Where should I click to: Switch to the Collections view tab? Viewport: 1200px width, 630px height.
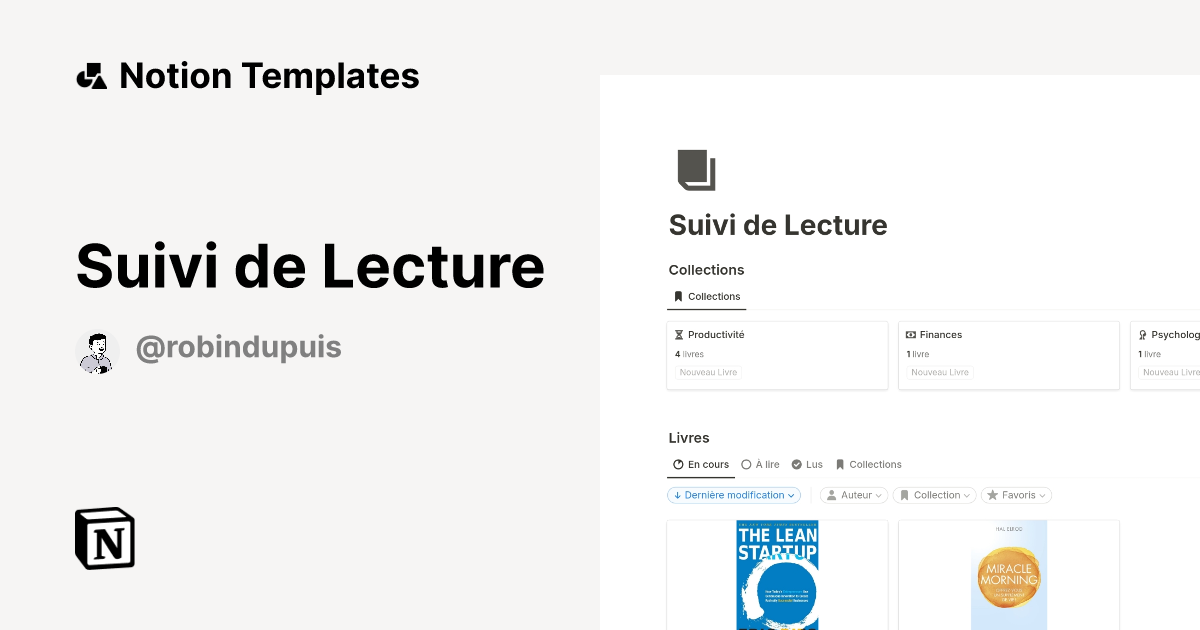point(869,464)
